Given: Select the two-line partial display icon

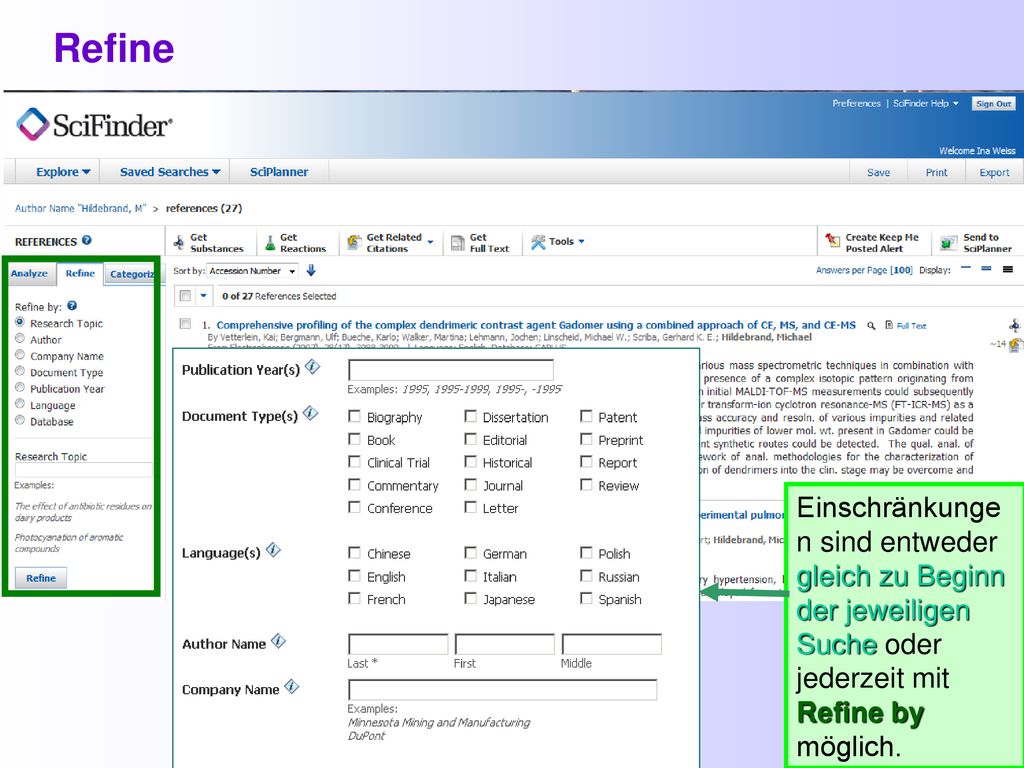Looking at the screenshot, I should point(986,268).
